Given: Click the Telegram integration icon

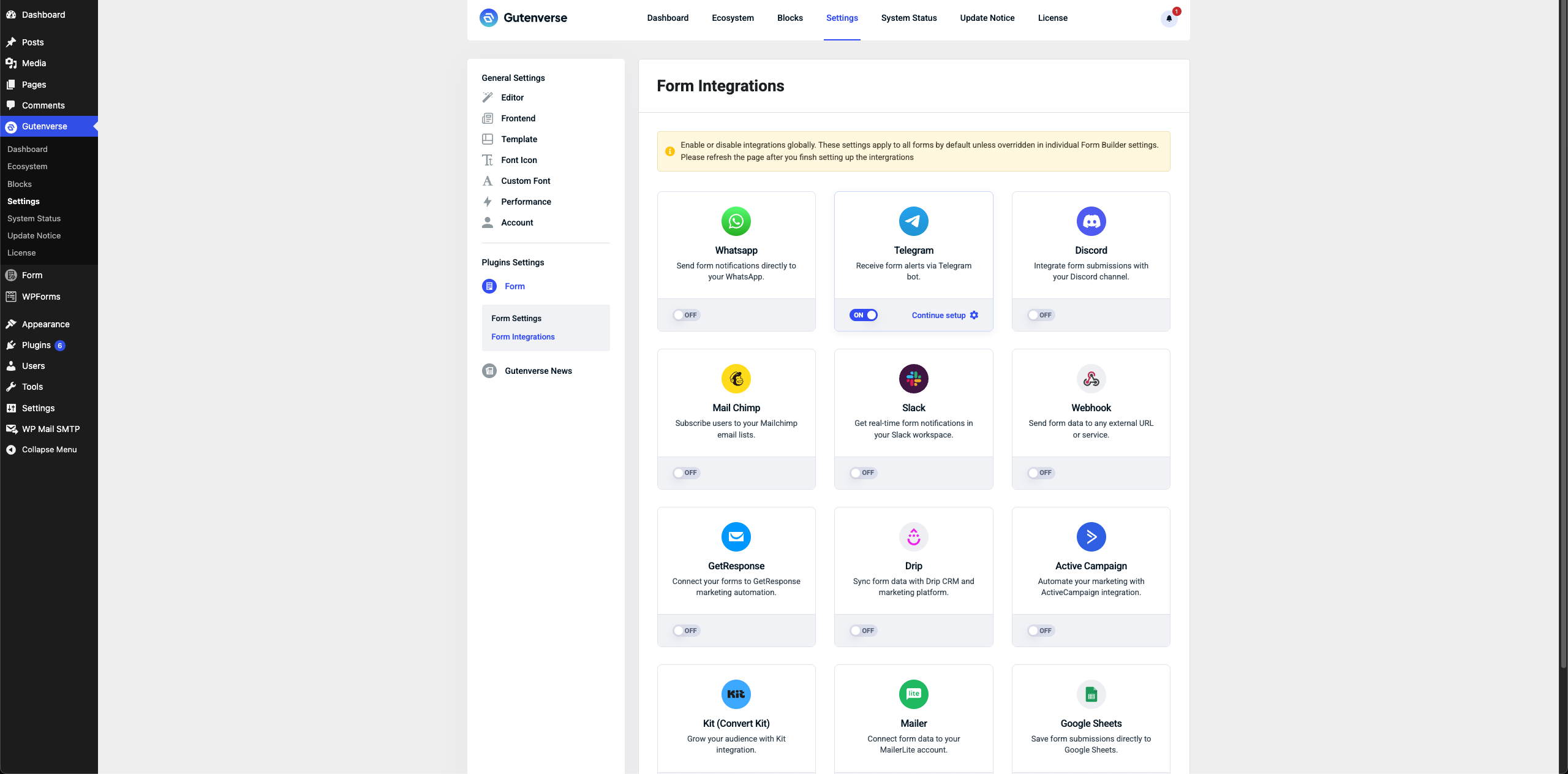Looking at the screenshot, I should pyautogui.click(x=913, y=221).
